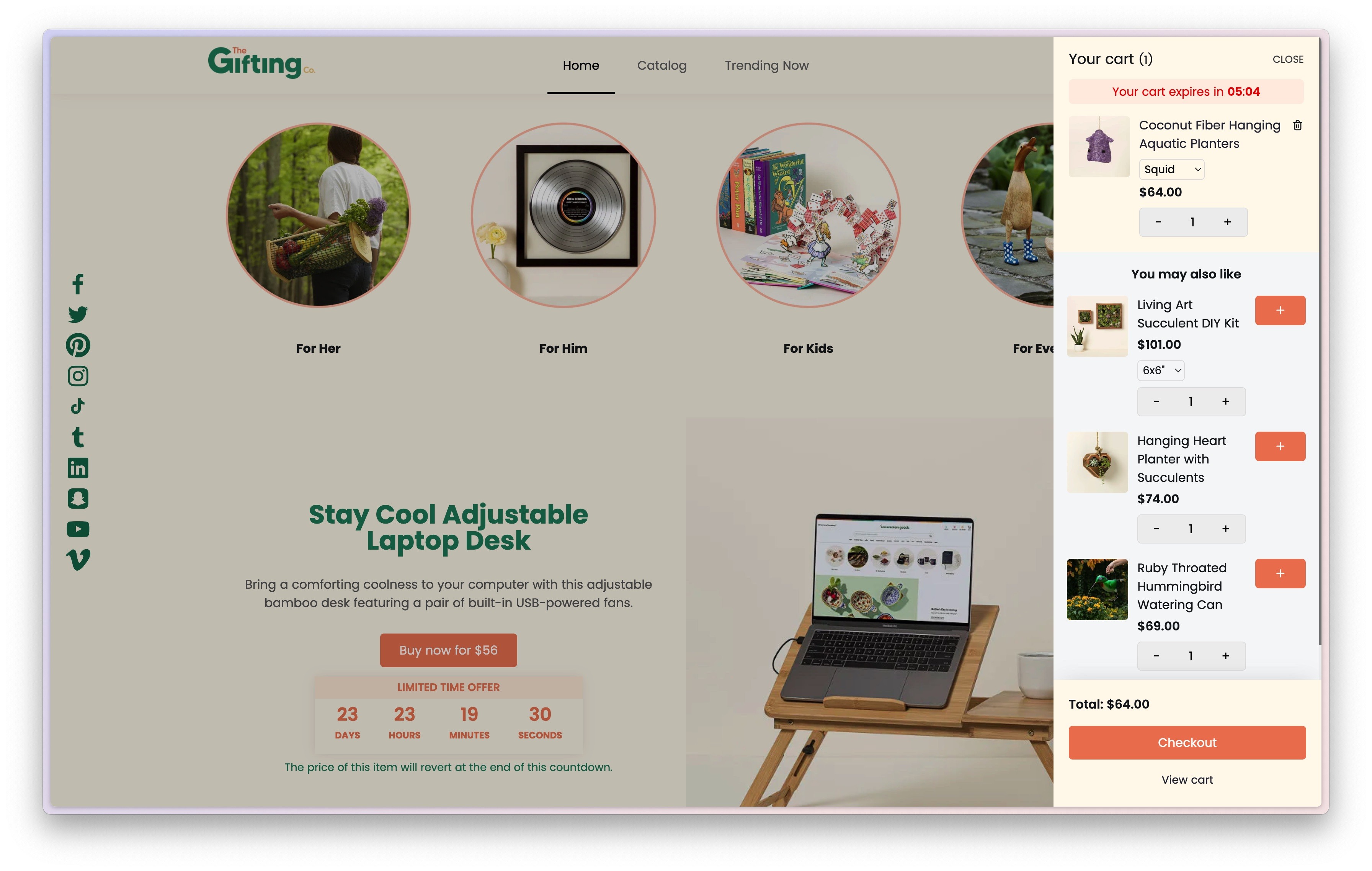Open the Vimeo social icon
The image size is (1372, 871).
pos(78,560)
